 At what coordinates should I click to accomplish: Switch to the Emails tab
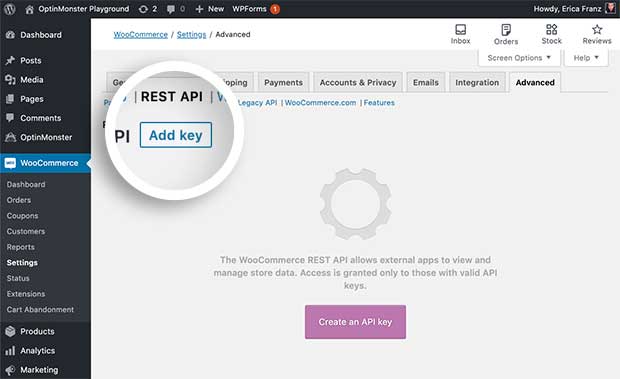(x=426, y=83)
